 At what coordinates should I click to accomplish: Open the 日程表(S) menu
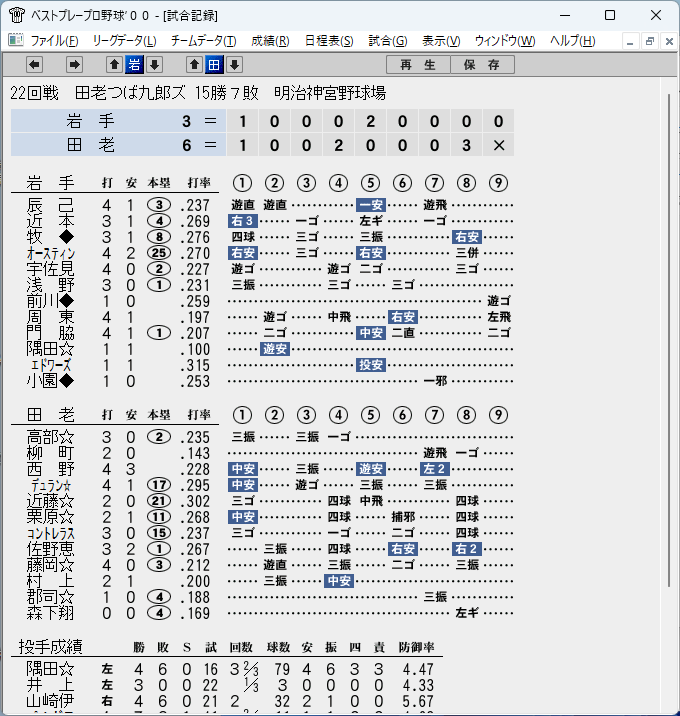tap(329, 41)
